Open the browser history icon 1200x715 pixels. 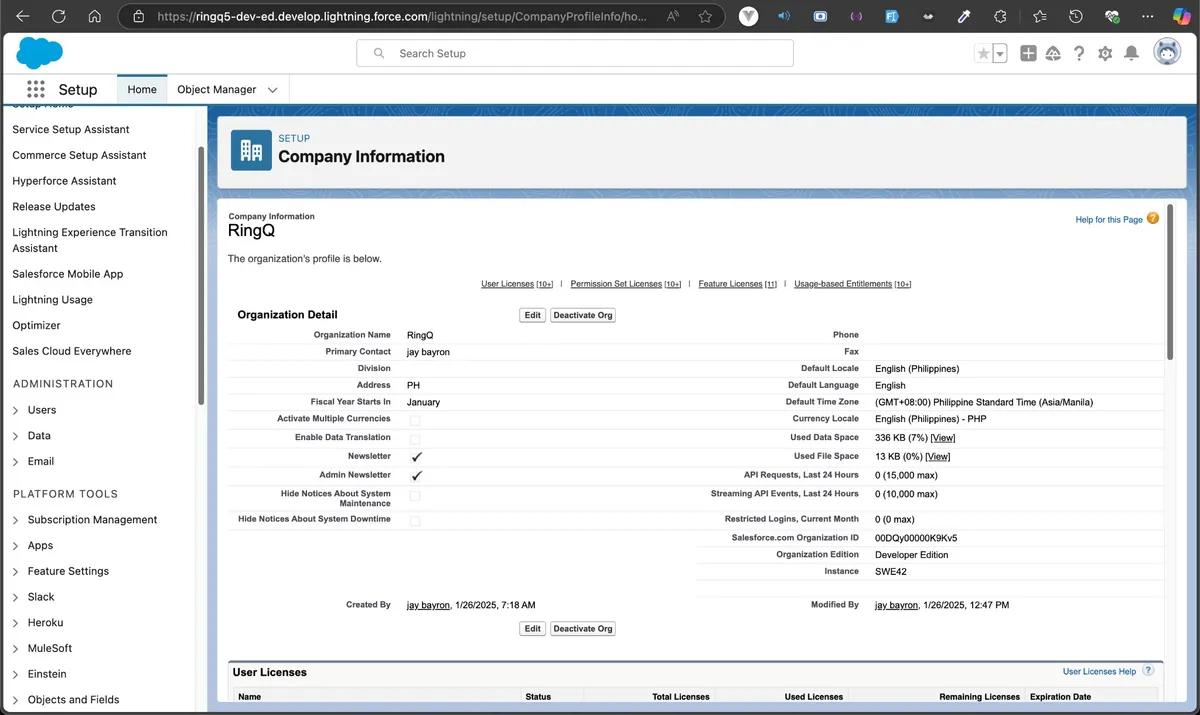coord(1075,17)
